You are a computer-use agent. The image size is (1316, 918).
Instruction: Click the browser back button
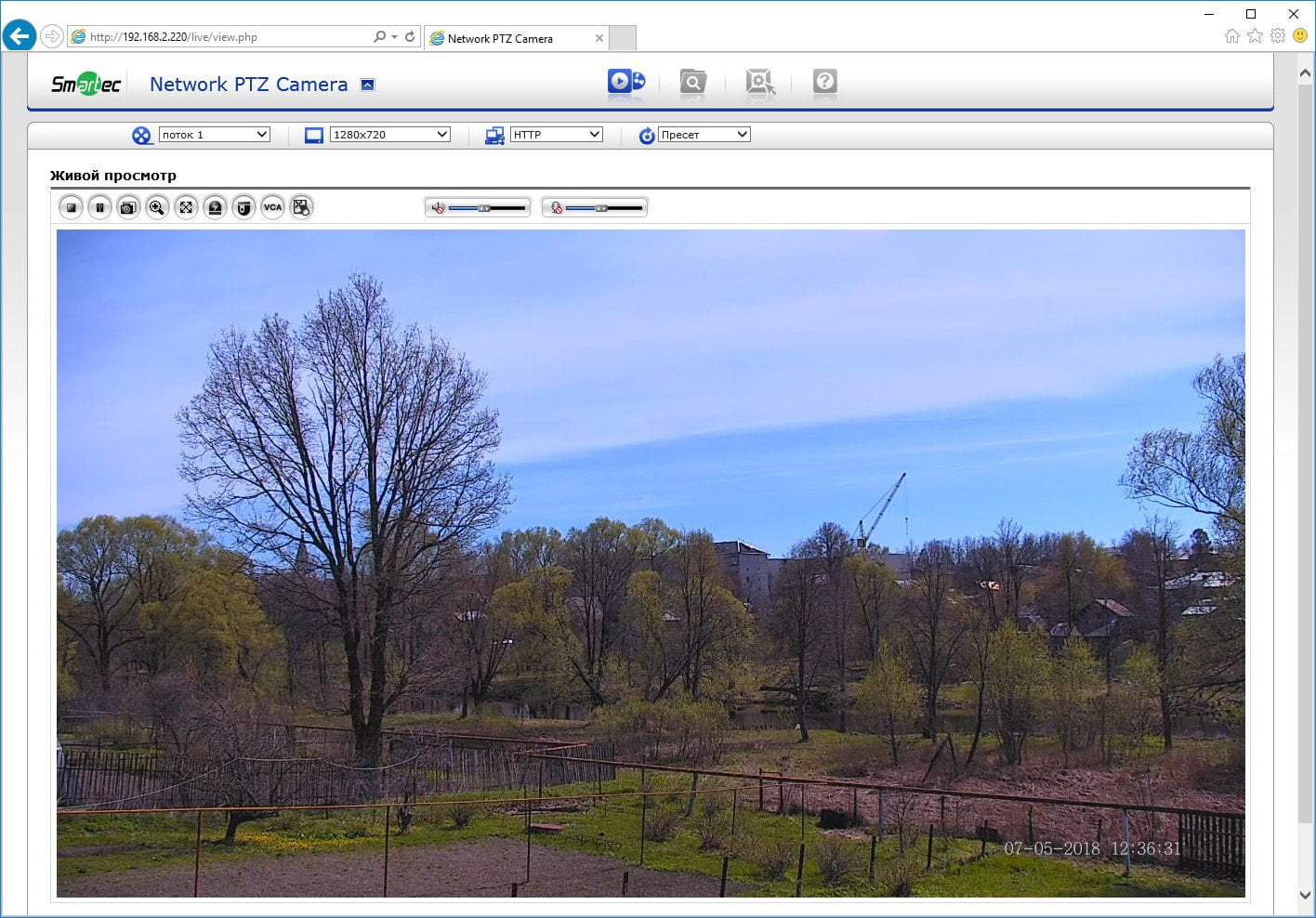pyautogui.click(x=19, y=36)
